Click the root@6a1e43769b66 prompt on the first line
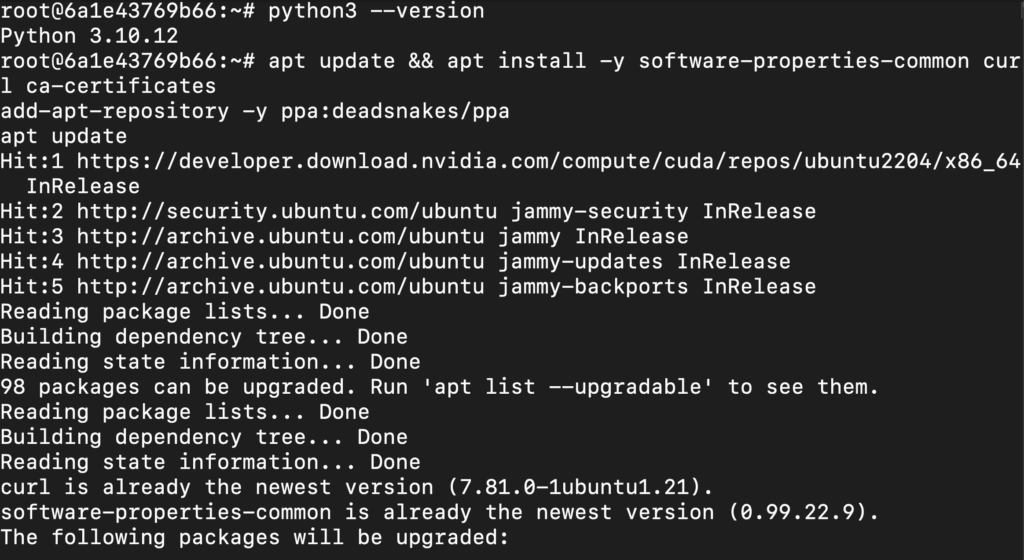Viewport: 1024px width, 560px height. click(127, 11)
